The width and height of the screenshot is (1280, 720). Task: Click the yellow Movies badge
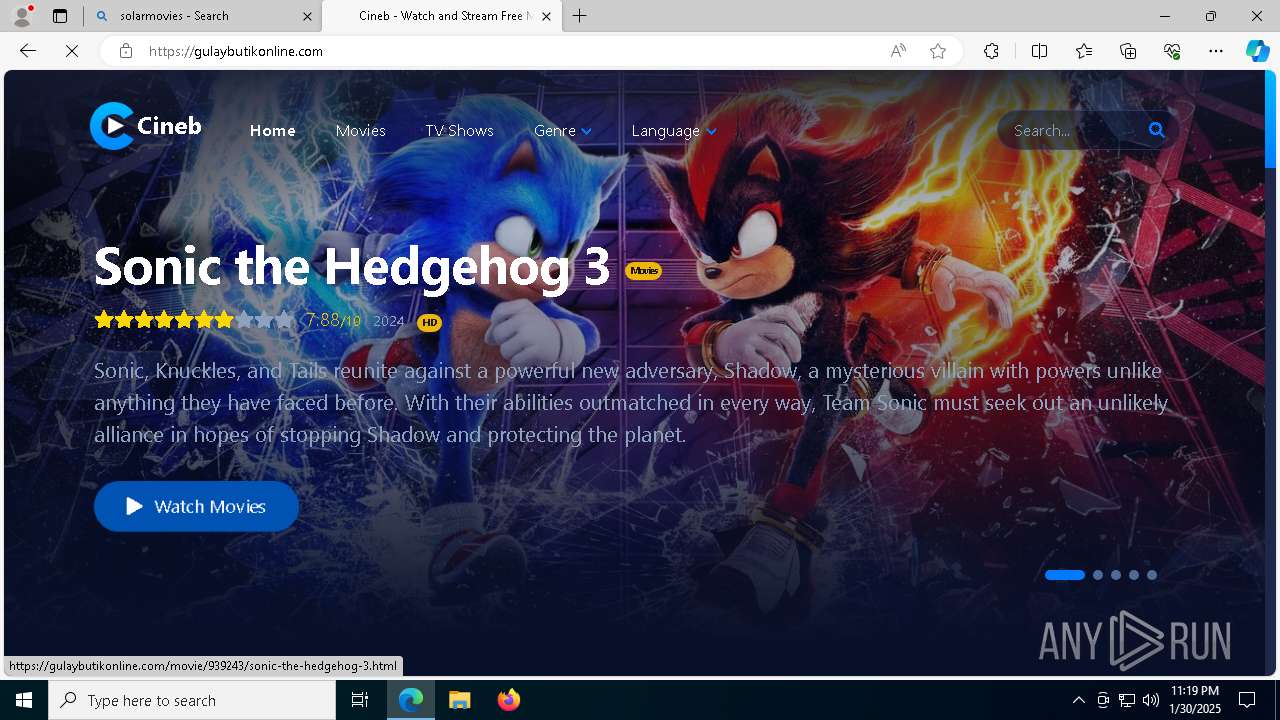[x=643, y=271]
